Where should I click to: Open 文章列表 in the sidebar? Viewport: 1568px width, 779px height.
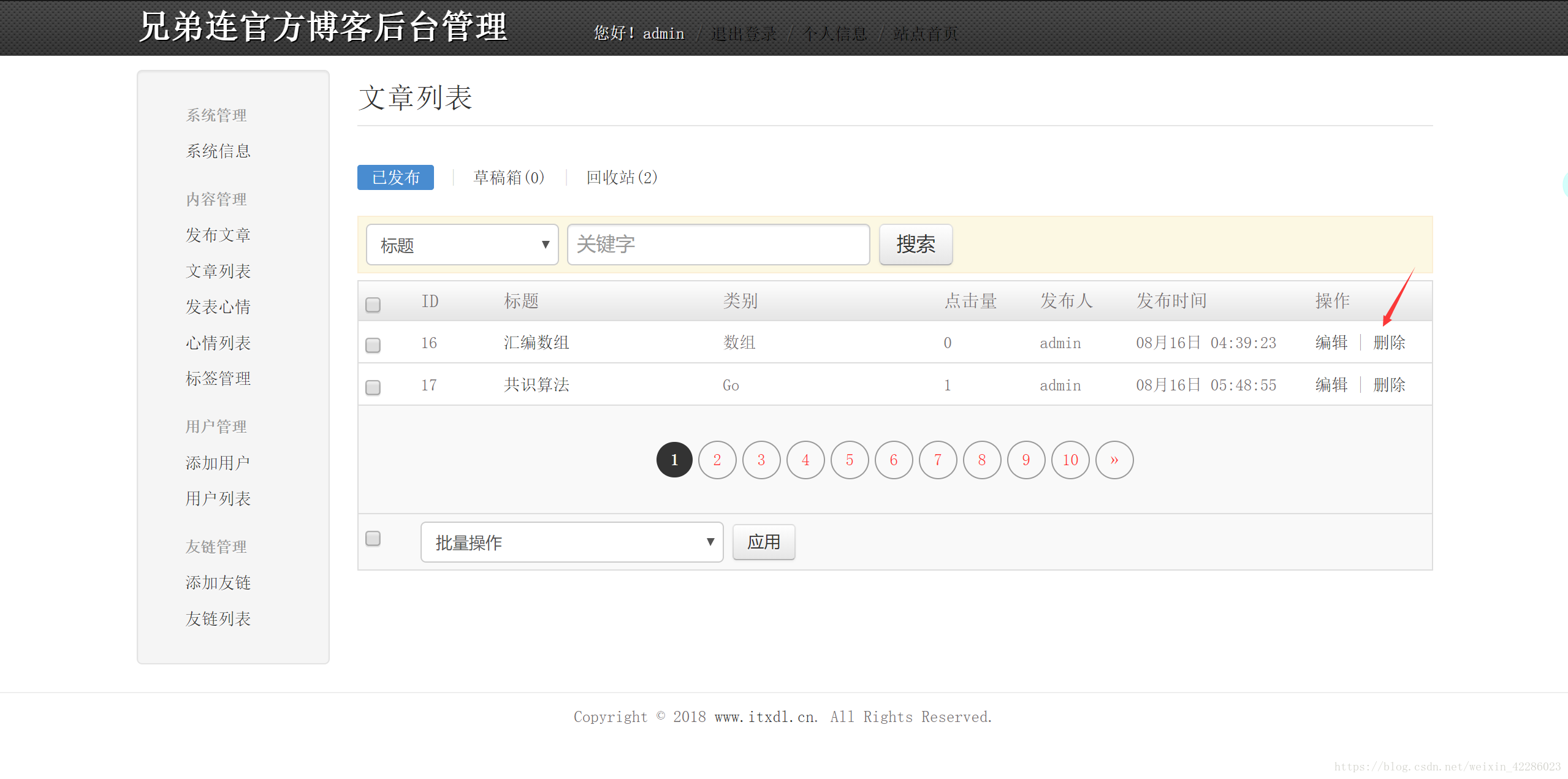click(x=218, y=271)
